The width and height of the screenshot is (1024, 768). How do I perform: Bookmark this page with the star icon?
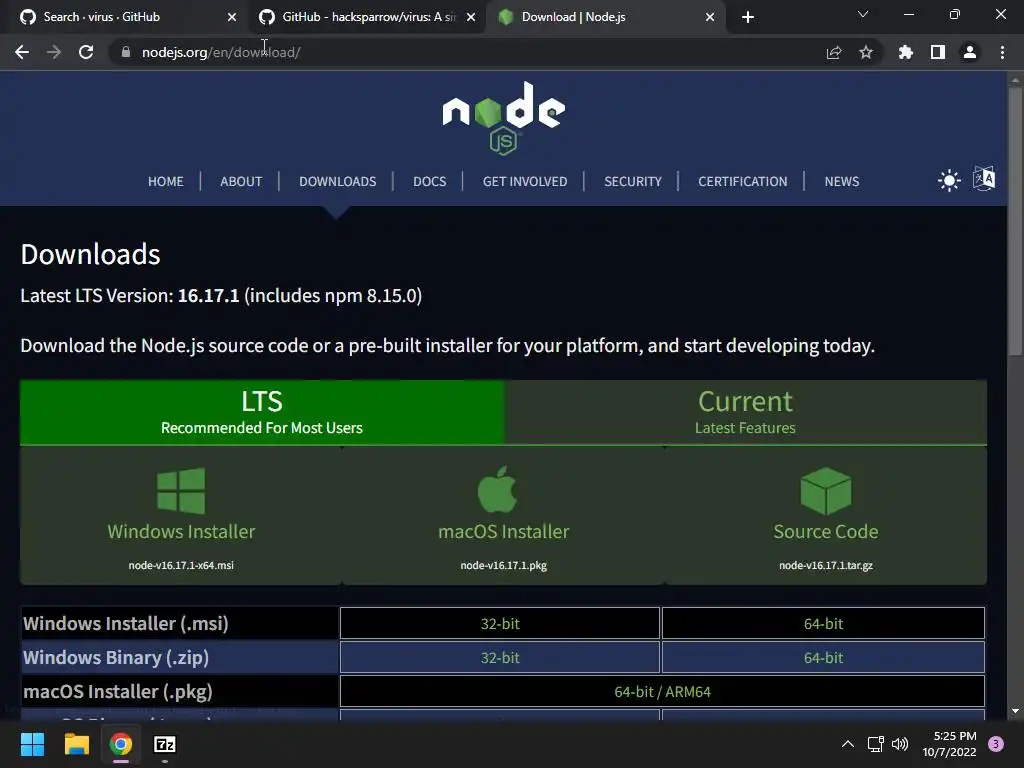866,52
